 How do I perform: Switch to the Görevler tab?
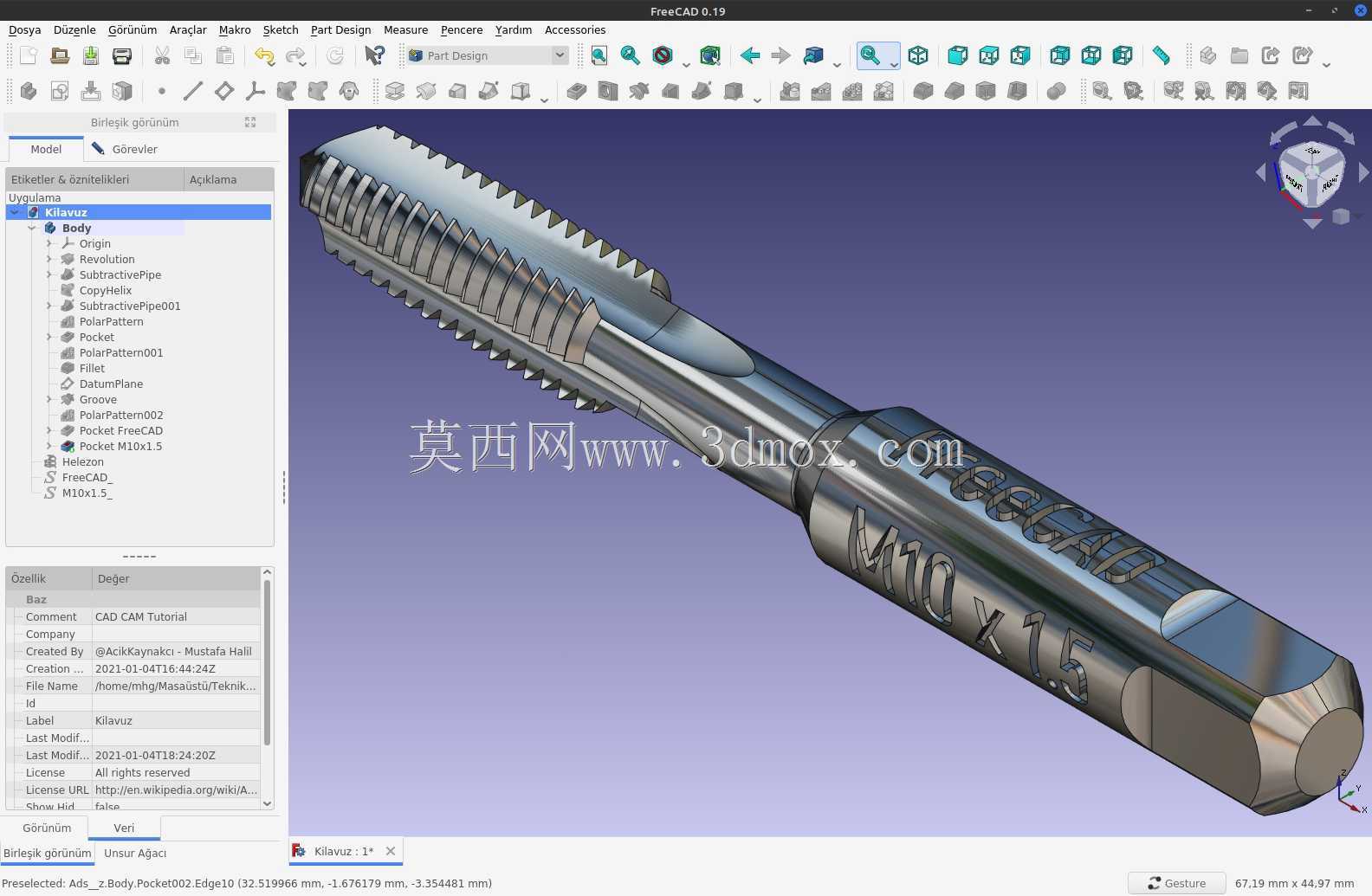click(125, 149)
